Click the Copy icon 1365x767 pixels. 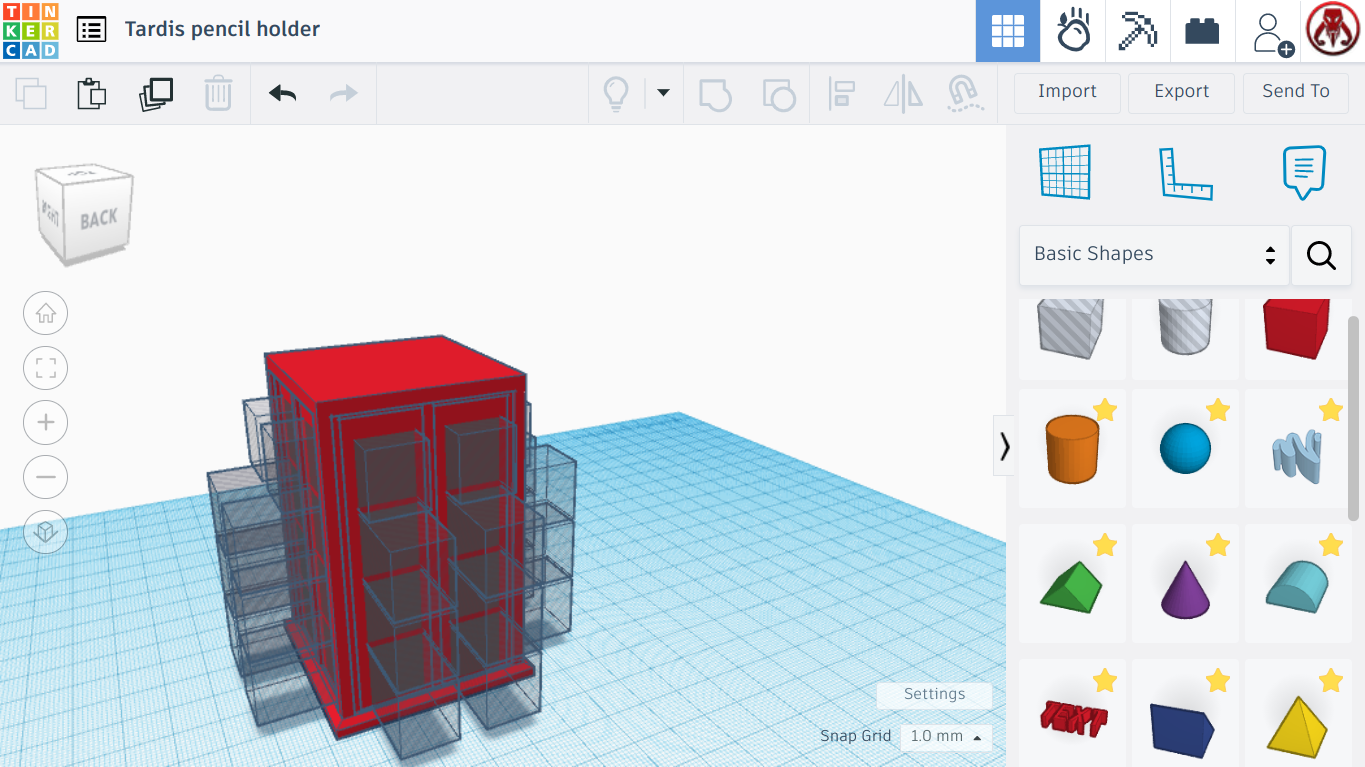[31, 94]
